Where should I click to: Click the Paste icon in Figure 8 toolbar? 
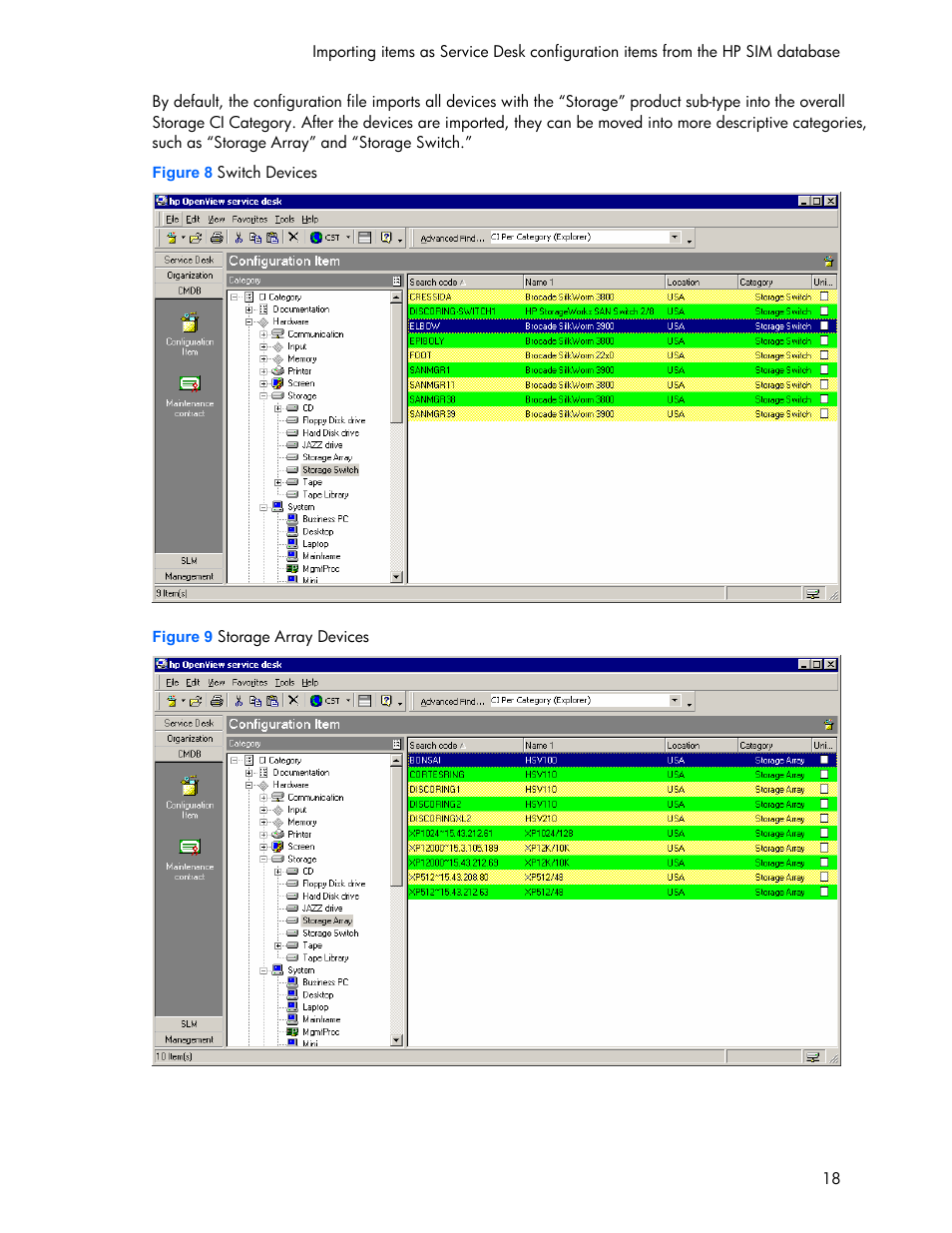272,238
